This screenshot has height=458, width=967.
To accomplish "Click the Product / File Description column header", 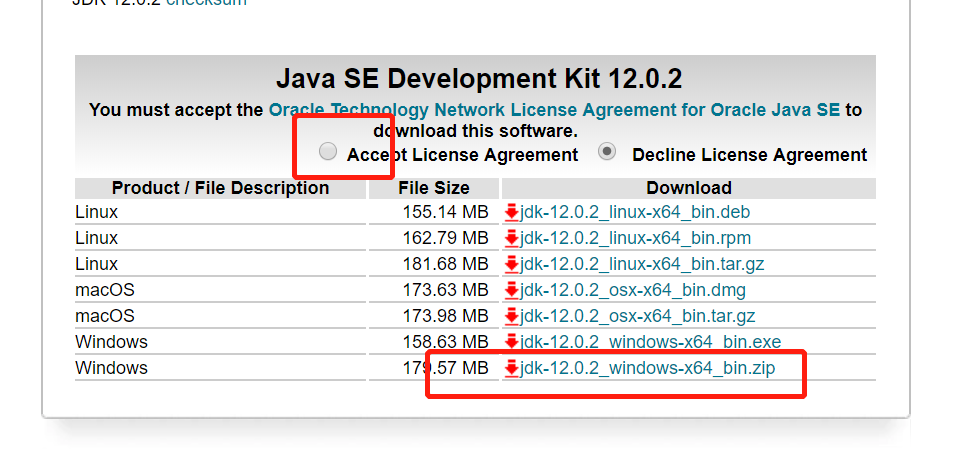I will [220, 188].
